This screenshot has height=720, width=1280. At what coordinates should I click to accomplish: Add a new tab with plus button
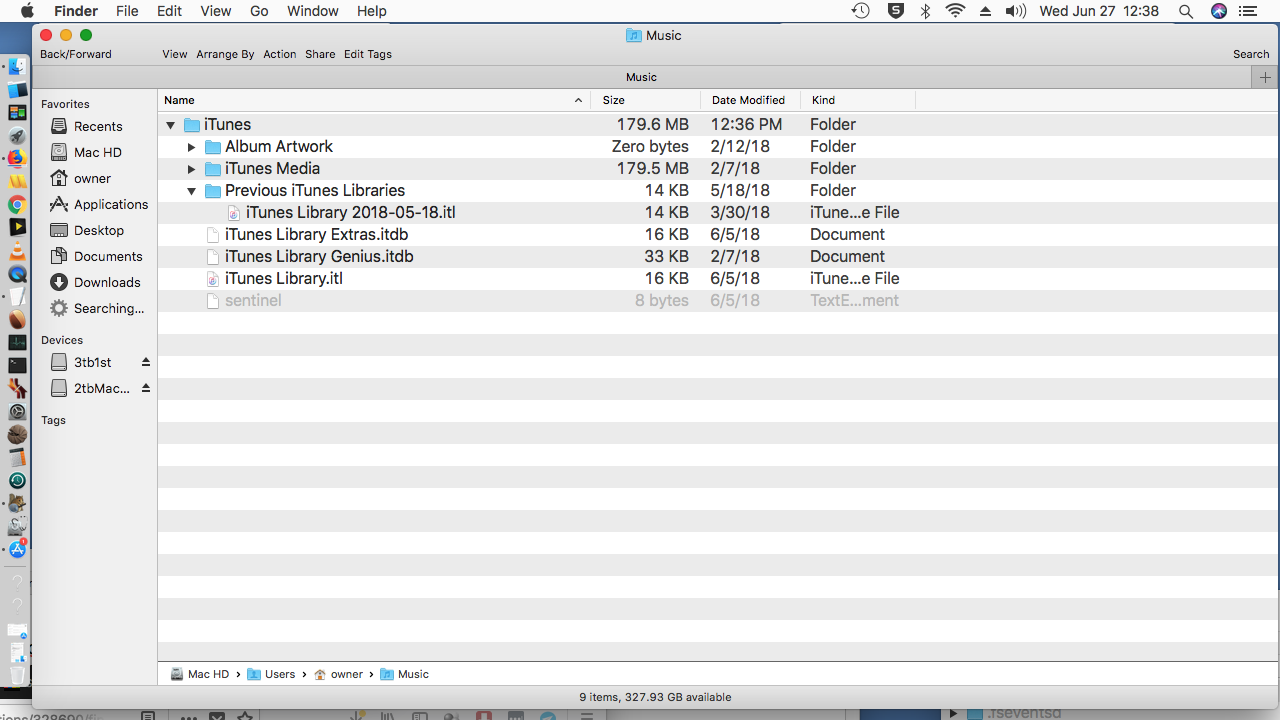[x=1265, y=77]
